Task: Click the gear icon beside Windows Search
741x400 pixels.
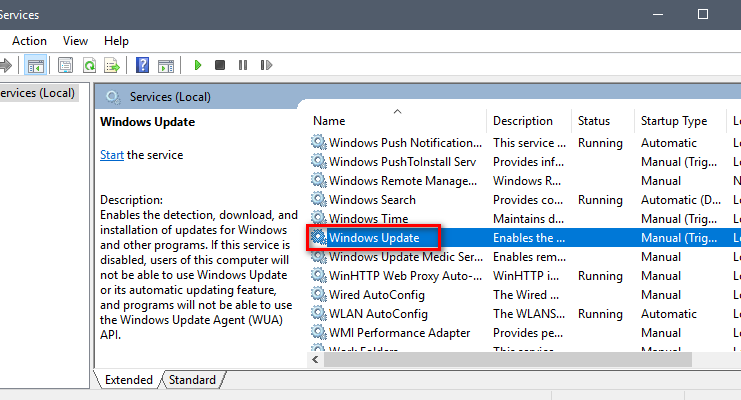Action: coord(319,199)
